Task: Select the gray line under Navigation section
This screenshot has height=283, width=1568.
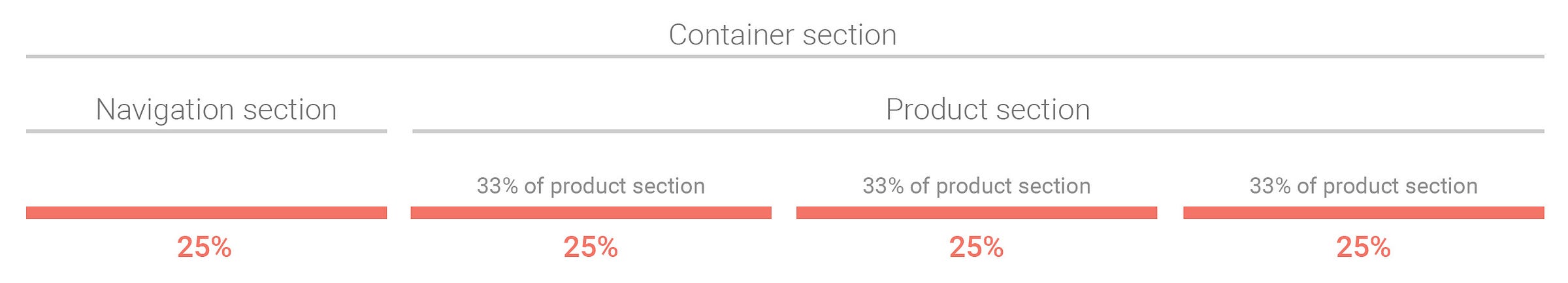Action: click(206, 131)
